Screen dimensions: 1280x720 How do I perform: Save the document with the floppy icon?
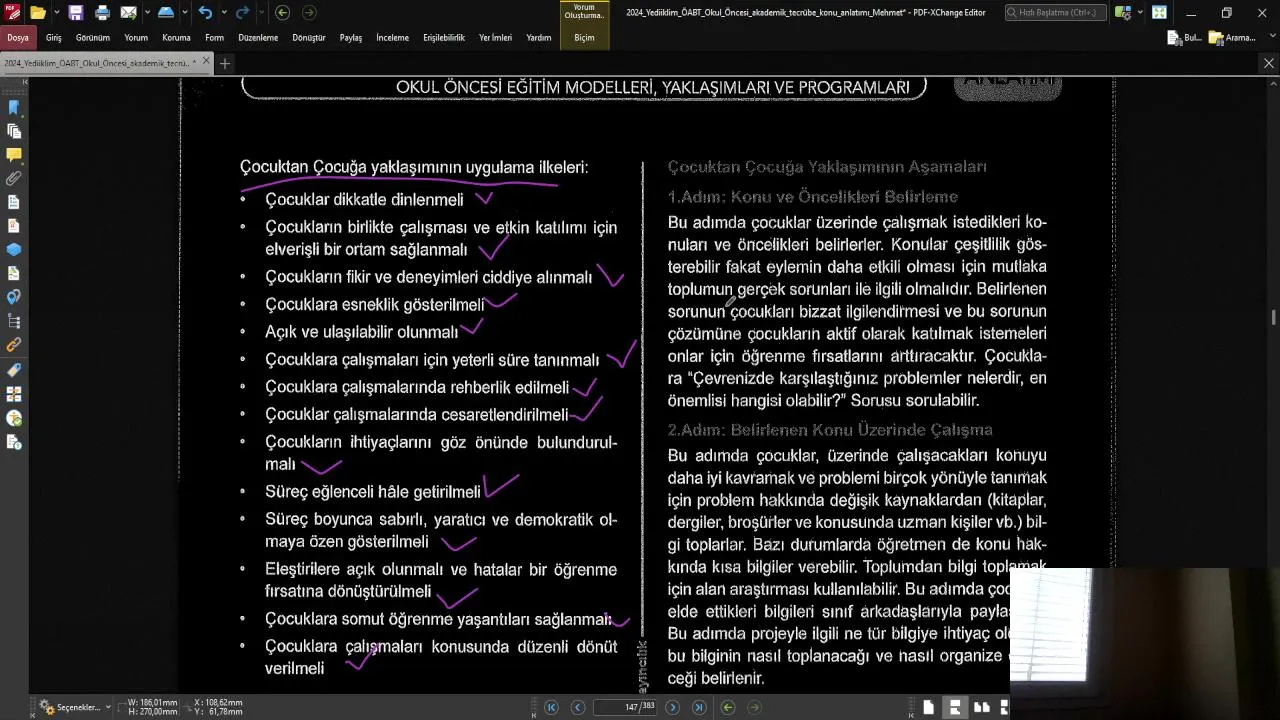(x=76, y=13)
